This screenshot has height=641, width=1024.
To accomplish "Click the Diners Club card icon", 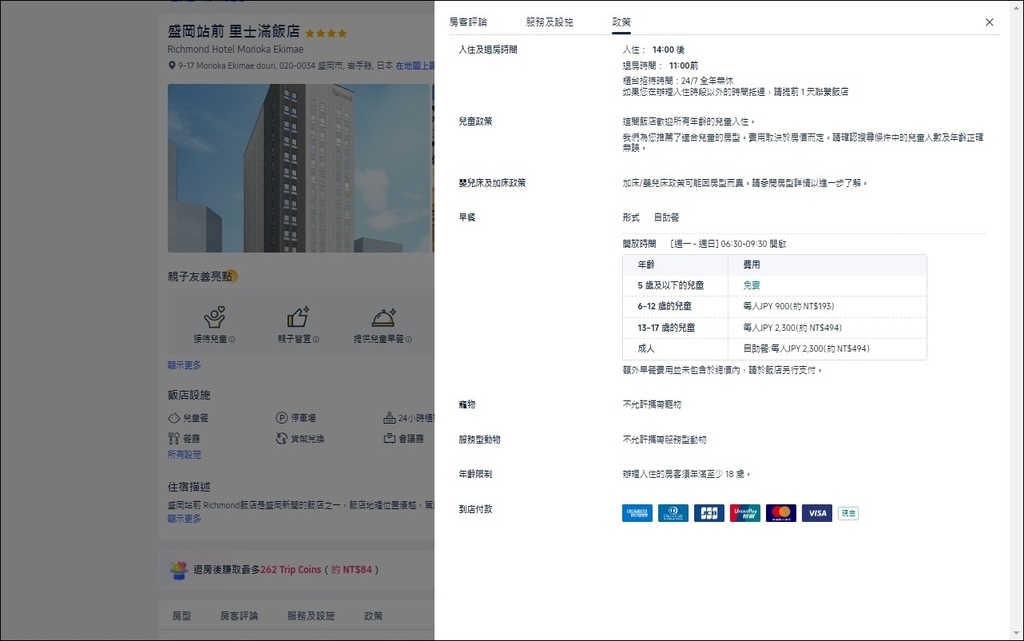I will pos(673,513).
